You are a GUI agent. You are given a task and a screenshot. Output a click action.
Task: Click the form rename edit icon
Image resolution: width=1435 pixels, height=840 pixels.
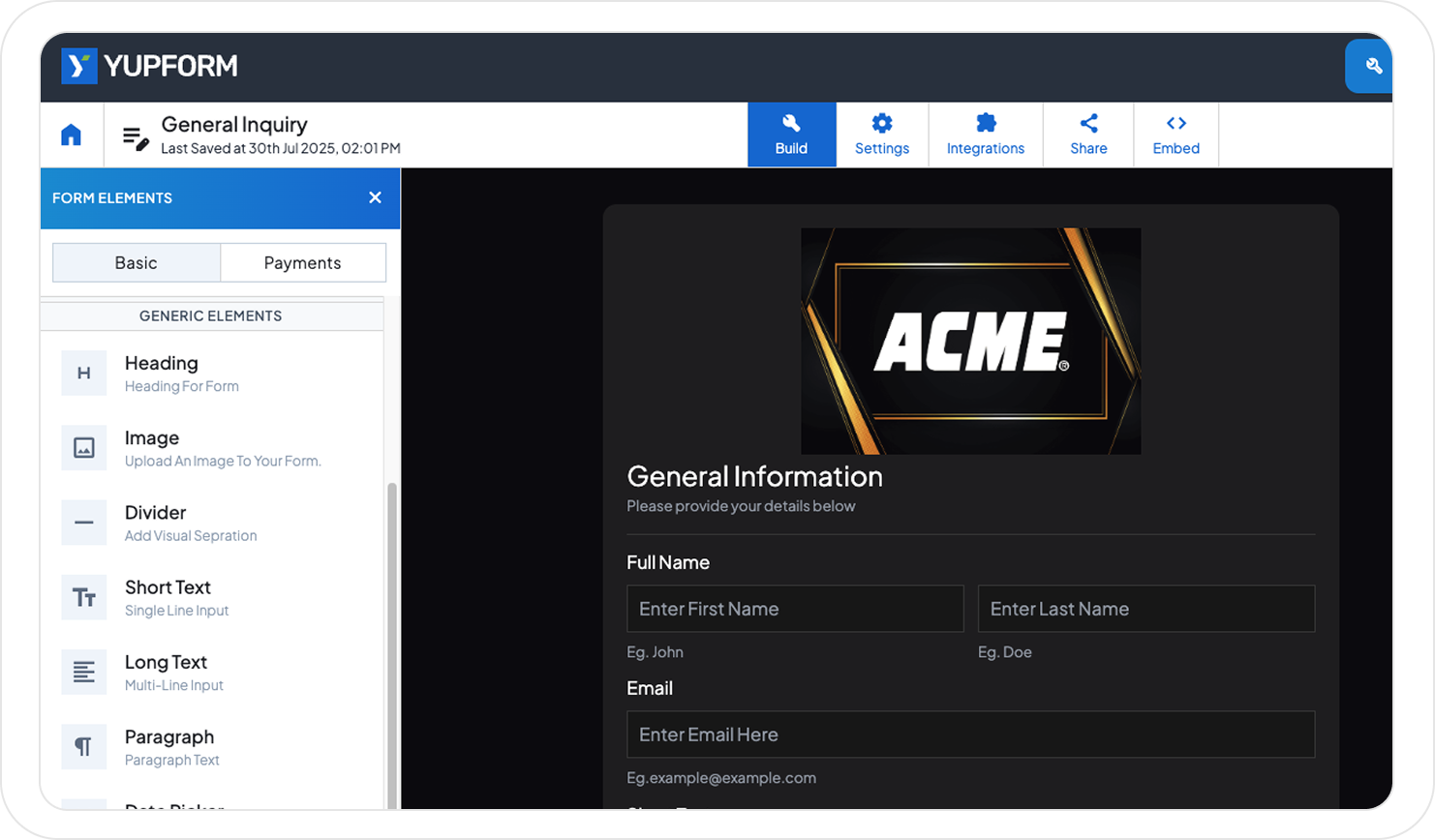tap(136, 138)
